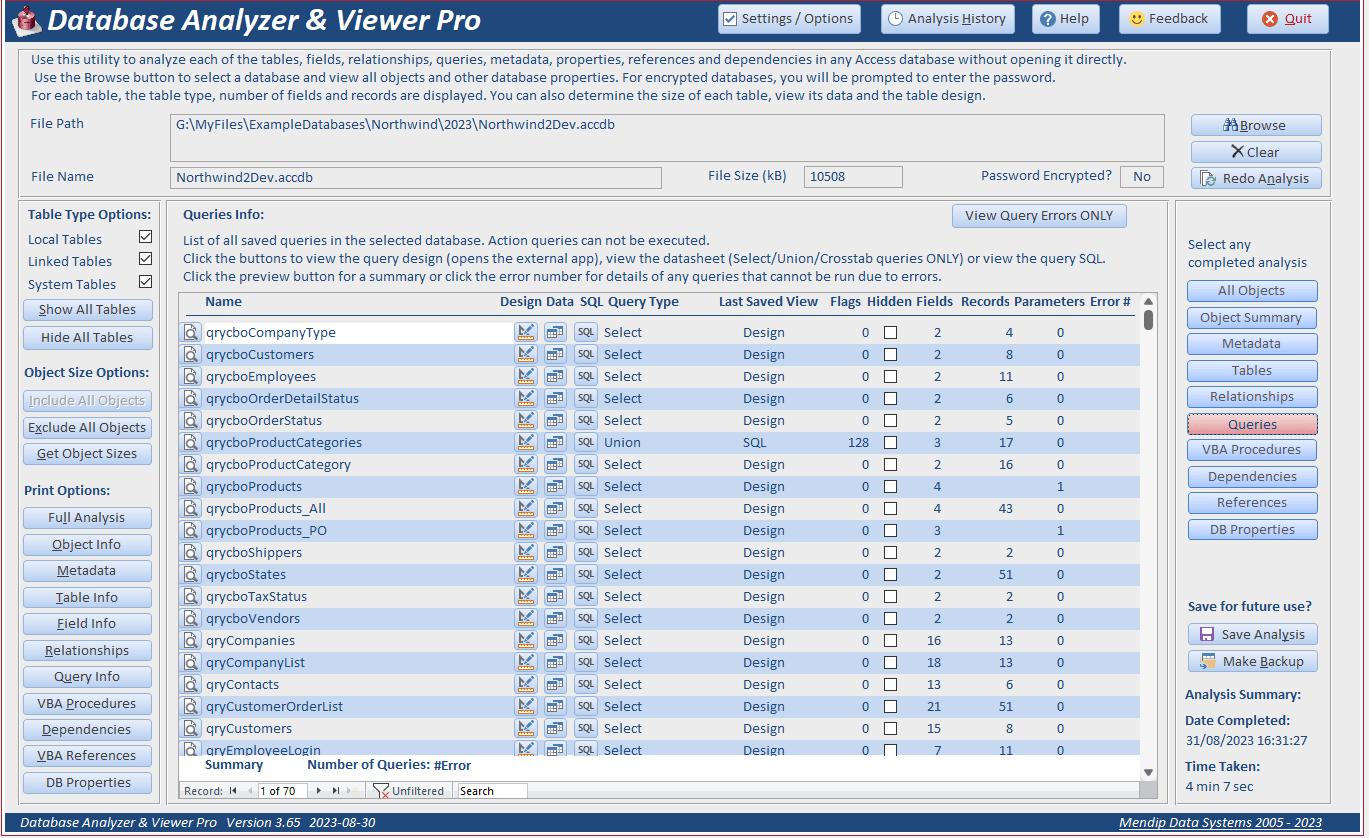Select the Dependencies analysis view
This screenshot has width=1369, height=838.
1252,477
